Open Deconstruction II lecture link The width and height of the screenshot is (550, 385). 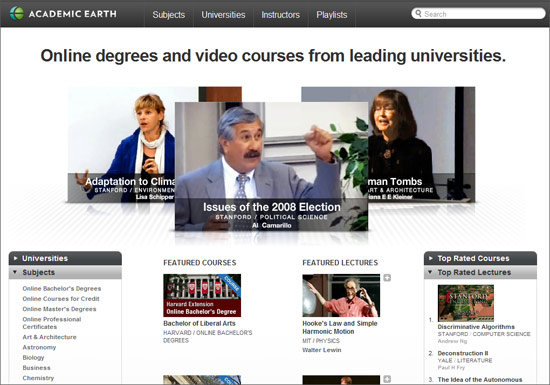point(463,353)
